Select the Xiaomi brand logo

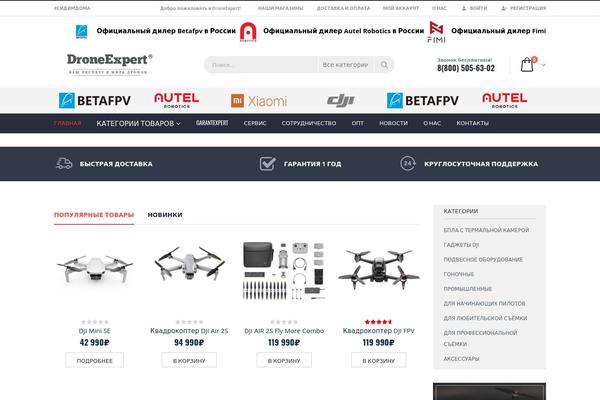[x=259, y=101]
